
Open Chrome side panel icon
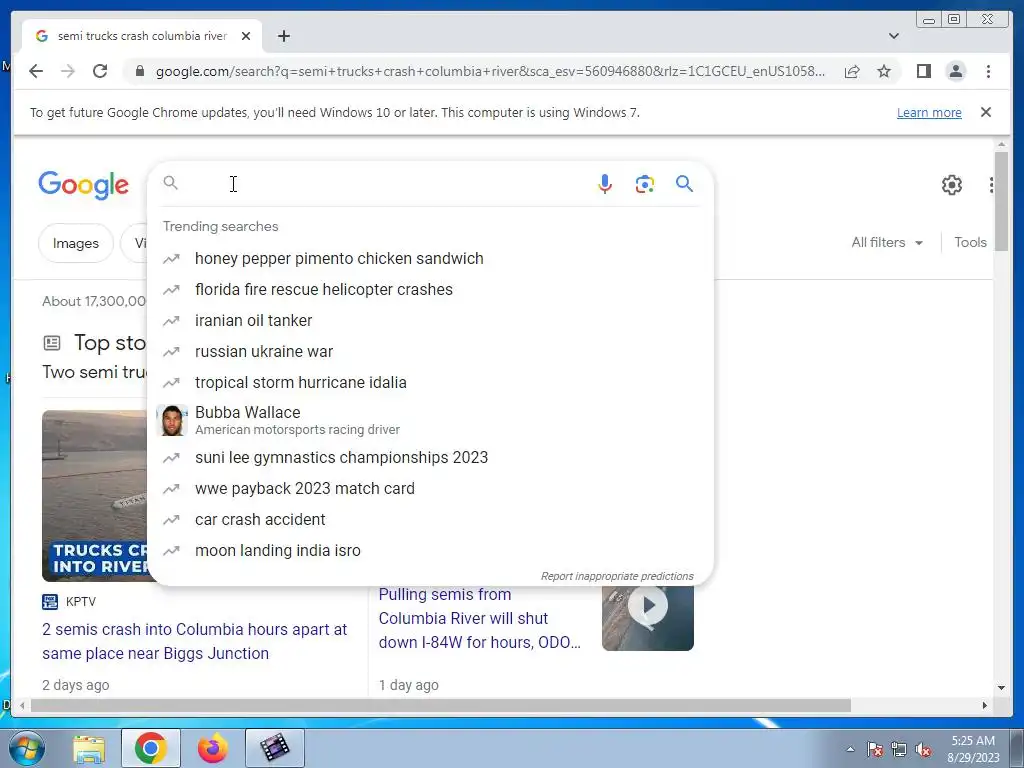923,71
